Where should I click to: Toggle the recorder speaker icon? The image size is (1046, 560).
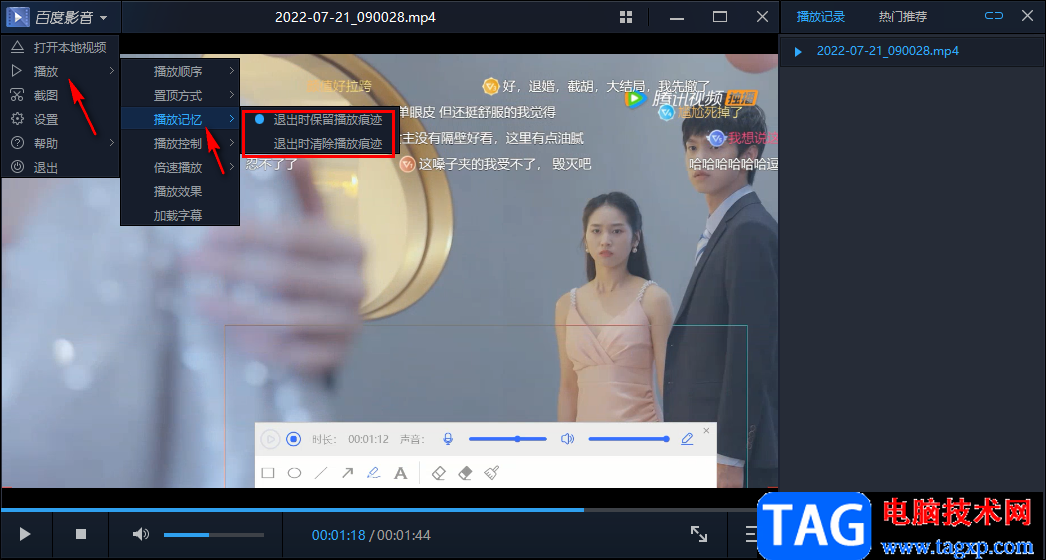[567, 439]
